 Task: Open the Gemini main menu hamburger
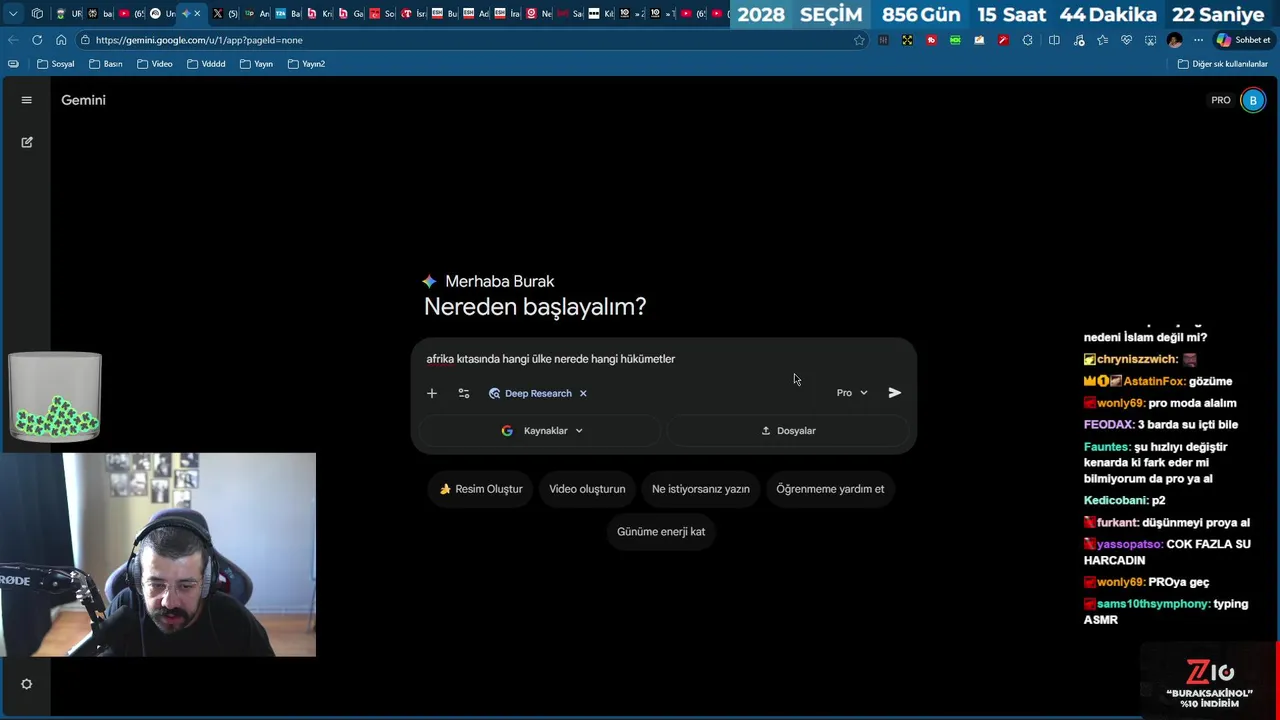click(27, 100)
